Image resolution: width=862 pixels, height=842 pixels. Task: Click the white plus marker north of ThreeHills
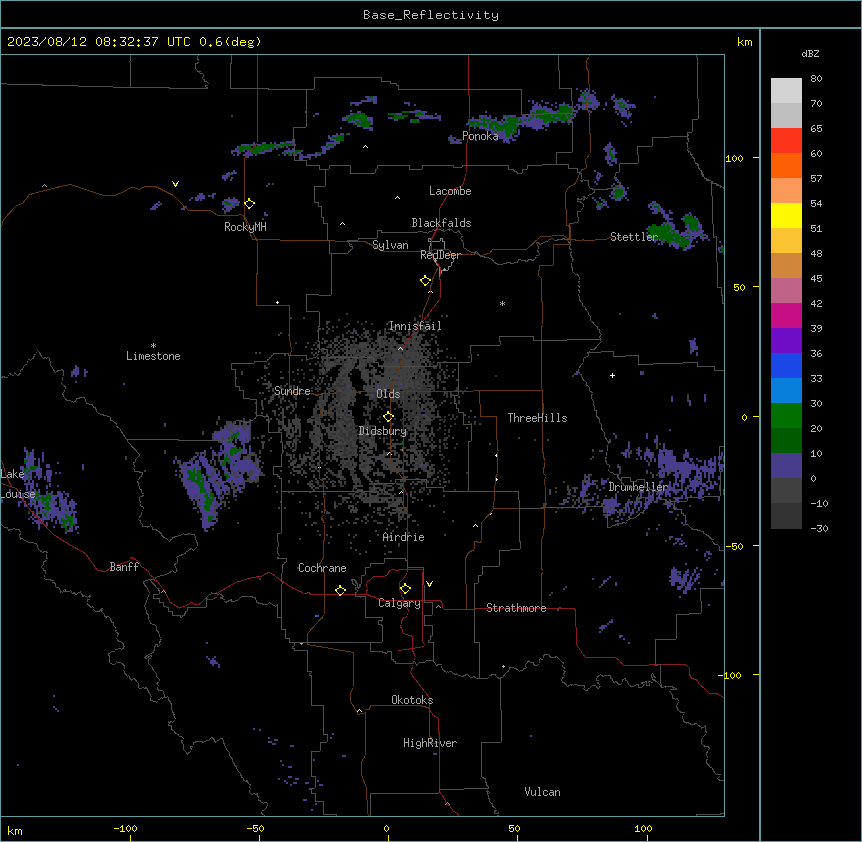point(612,375)
